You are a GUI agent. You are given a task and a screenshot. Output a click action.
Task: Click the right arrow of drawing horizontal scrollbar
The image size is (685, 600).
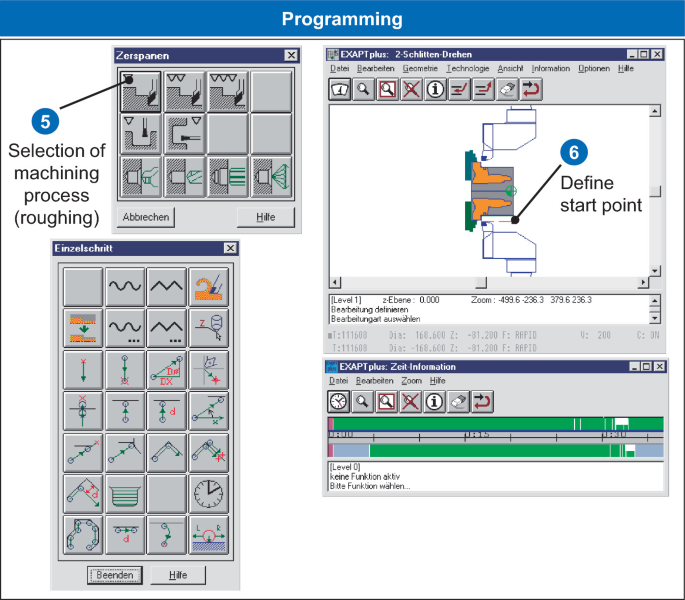(643, 283)
